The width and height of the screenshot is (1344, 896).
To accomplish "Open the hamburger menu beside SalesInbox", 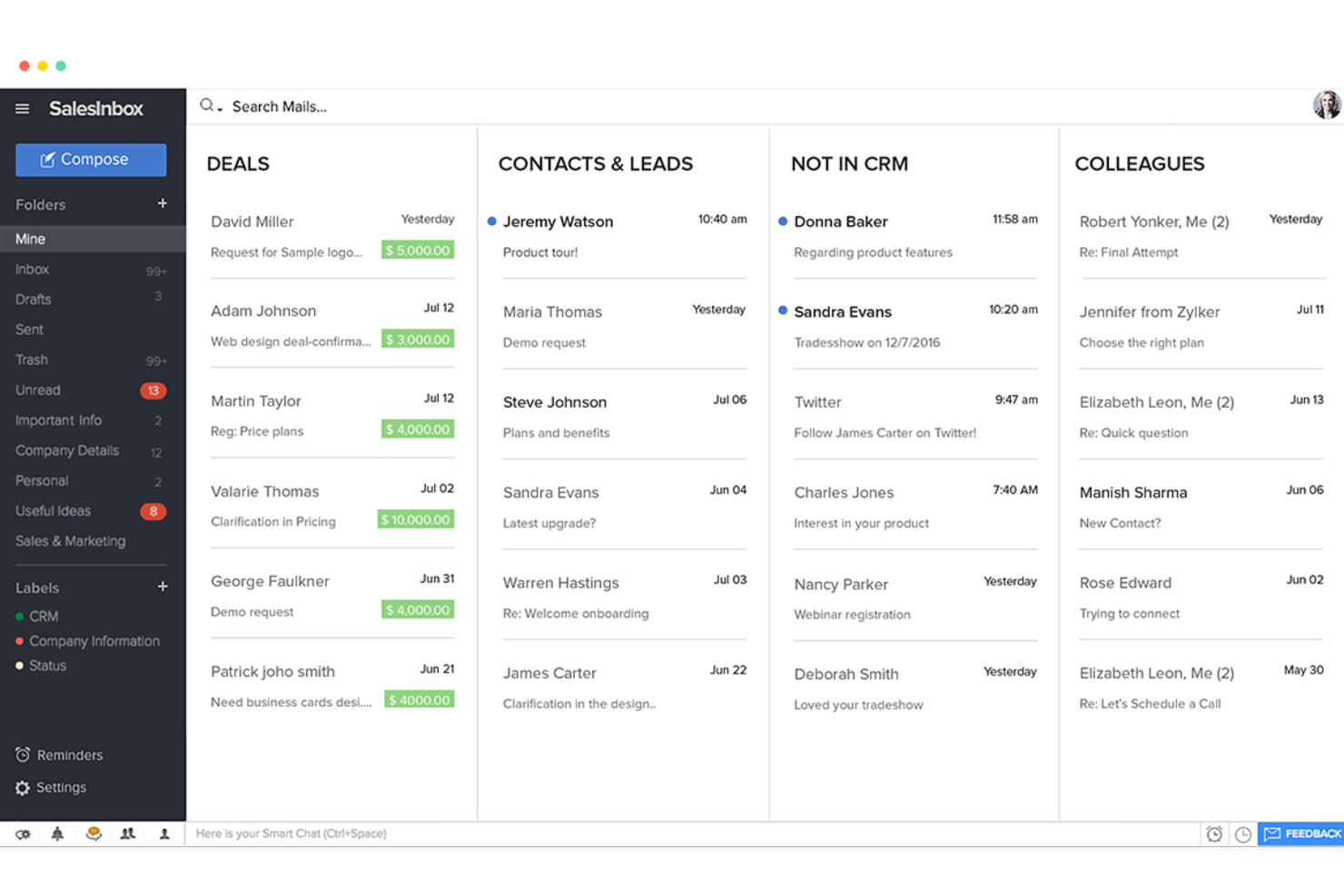I will pos(22,109).
